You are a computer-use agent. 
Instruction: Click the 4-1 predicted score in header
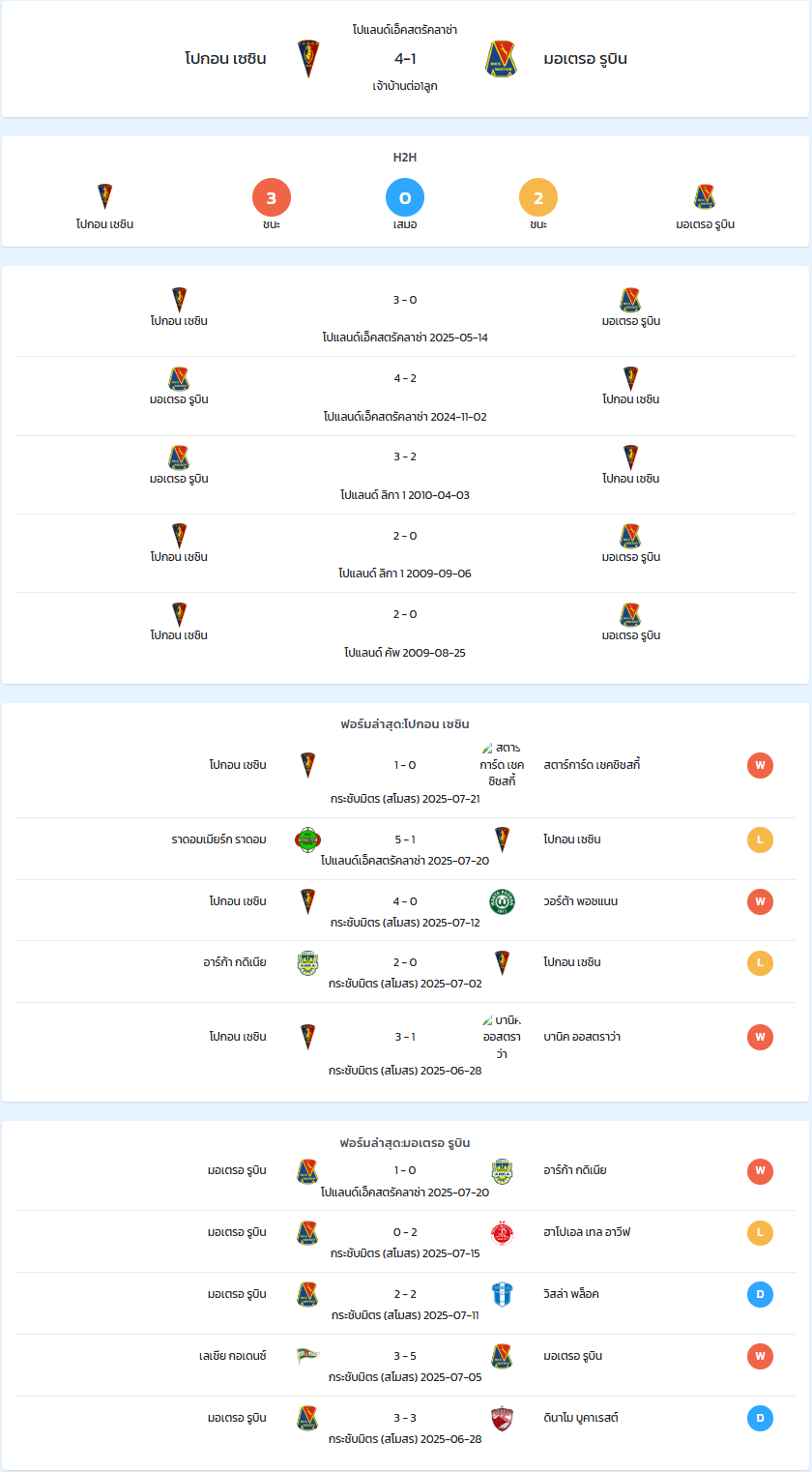point(405,58)
